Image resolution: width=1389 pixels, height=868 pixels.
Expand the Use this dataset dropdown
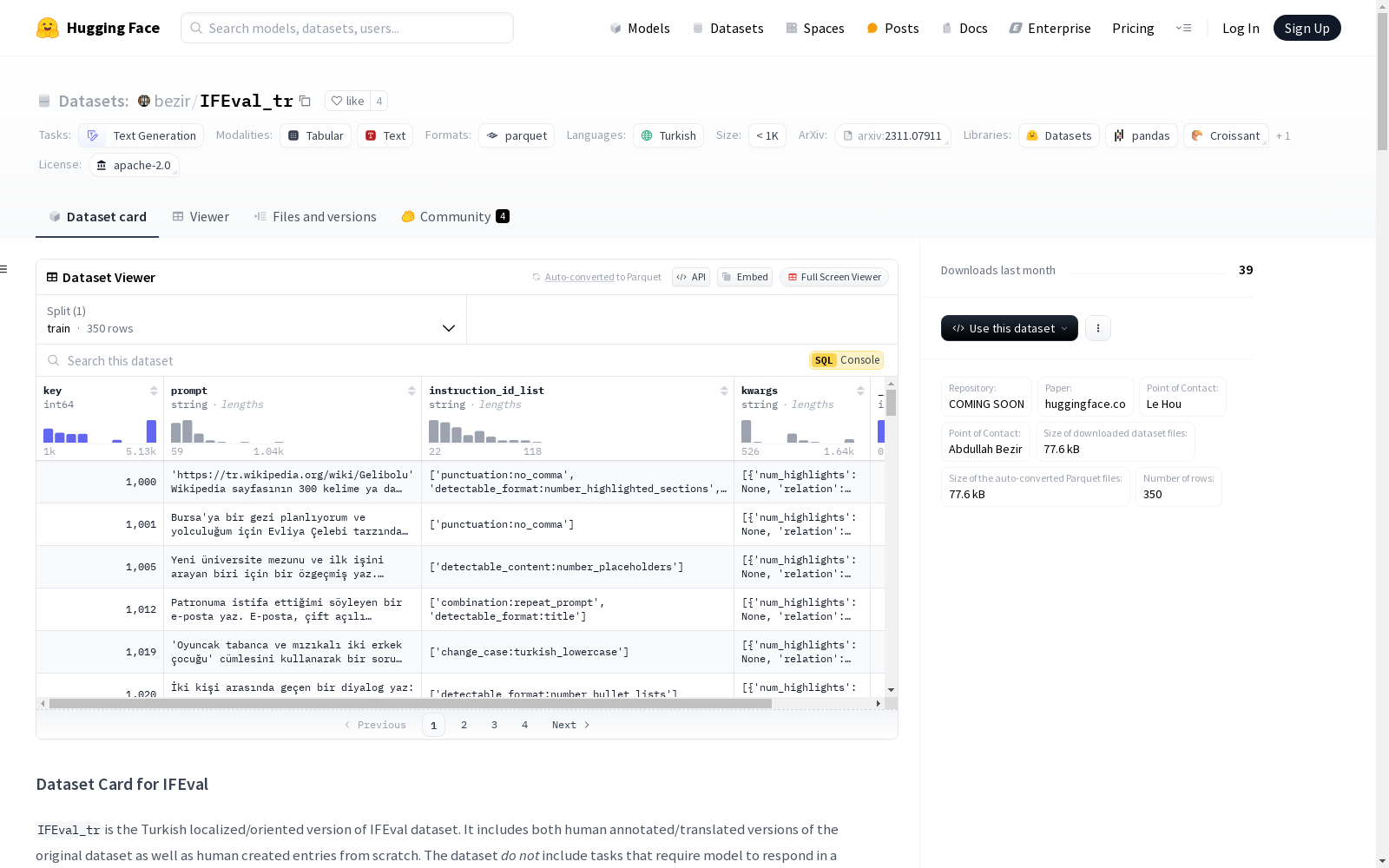(1010, 328)
